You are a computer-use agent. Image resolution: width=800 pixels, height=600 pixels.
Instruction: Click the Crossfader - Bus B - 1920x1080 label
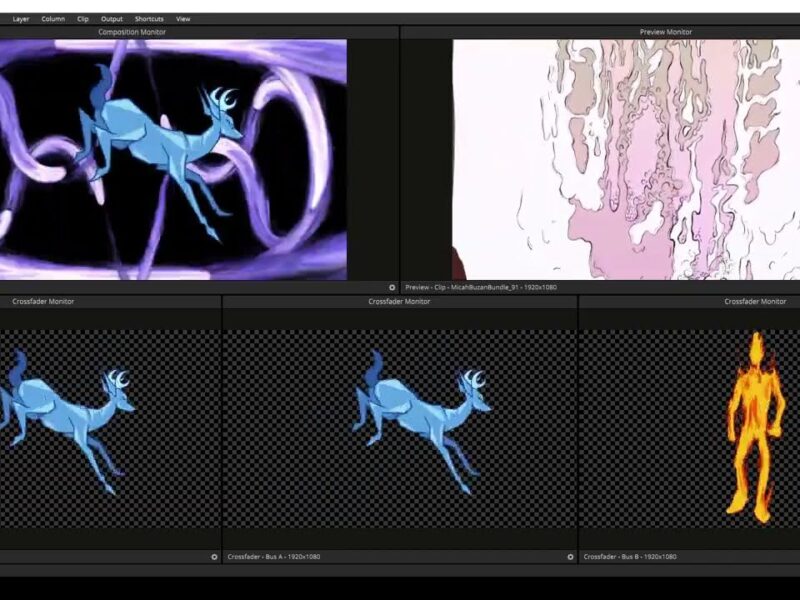point(630,557)
